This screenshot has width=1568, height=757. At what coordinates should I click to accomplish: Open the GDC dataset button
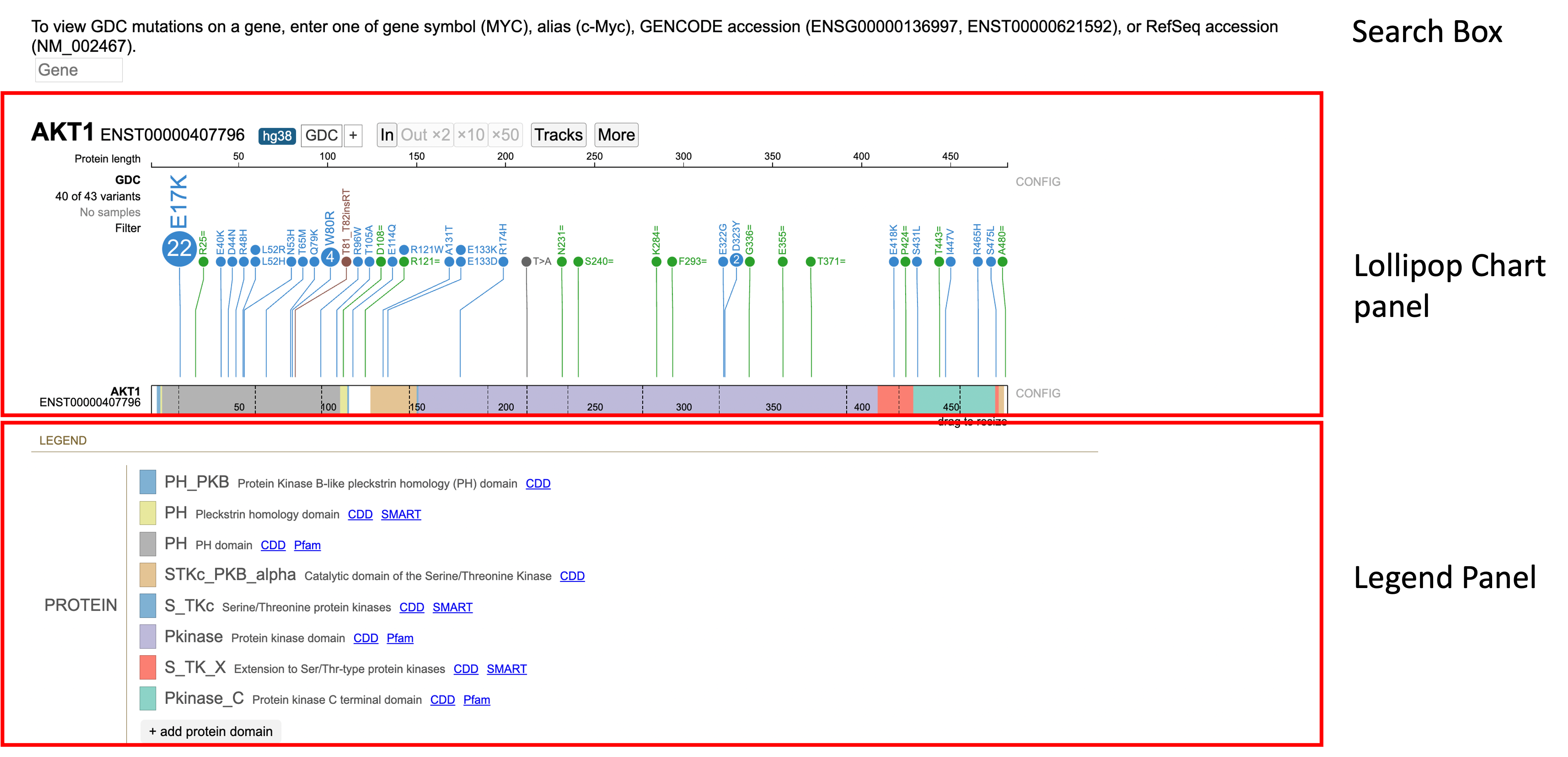(x=322, y=135)
